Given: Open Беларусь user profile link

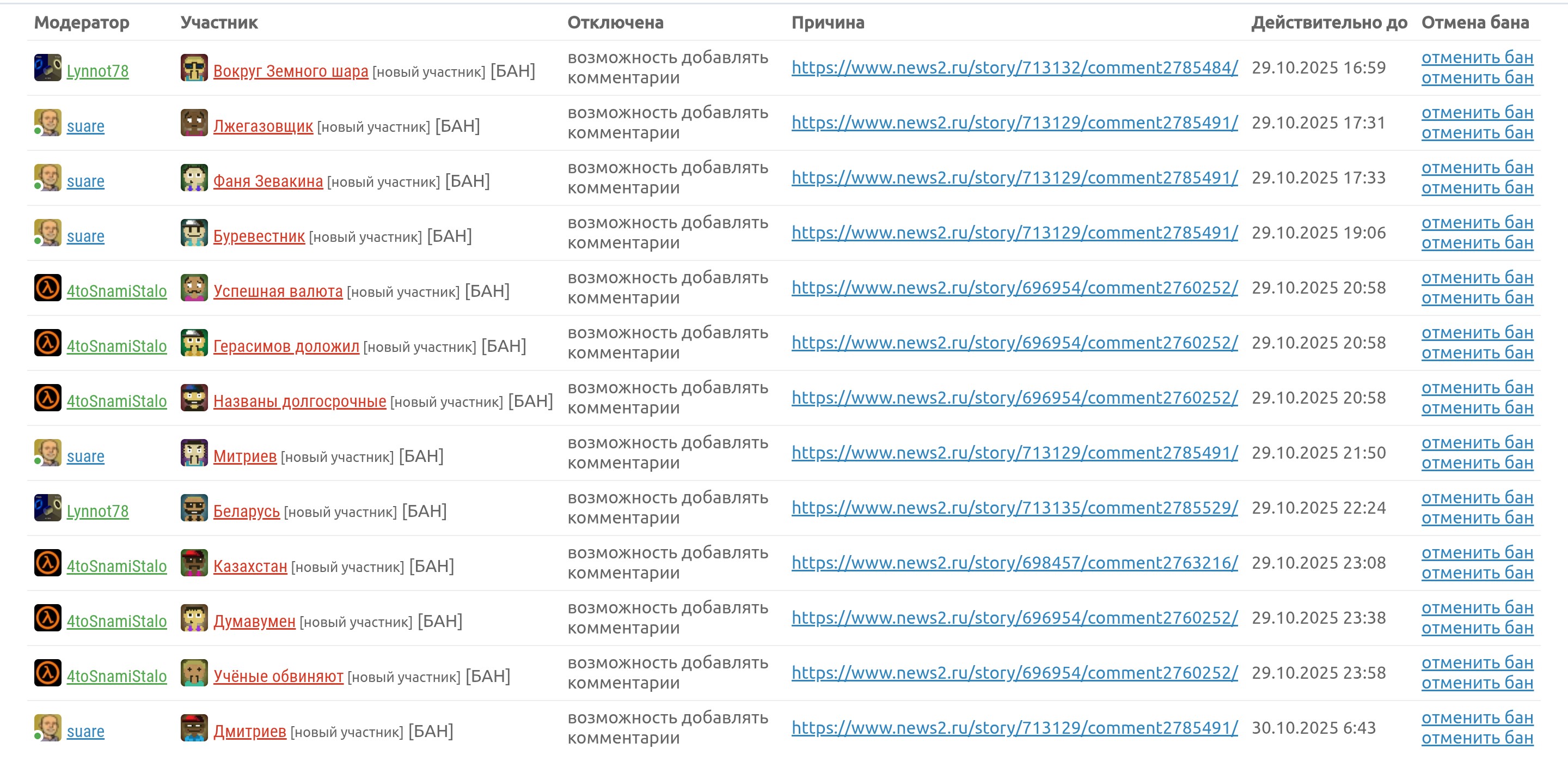Looking at the screenshot, I should [x=247, y=512].
